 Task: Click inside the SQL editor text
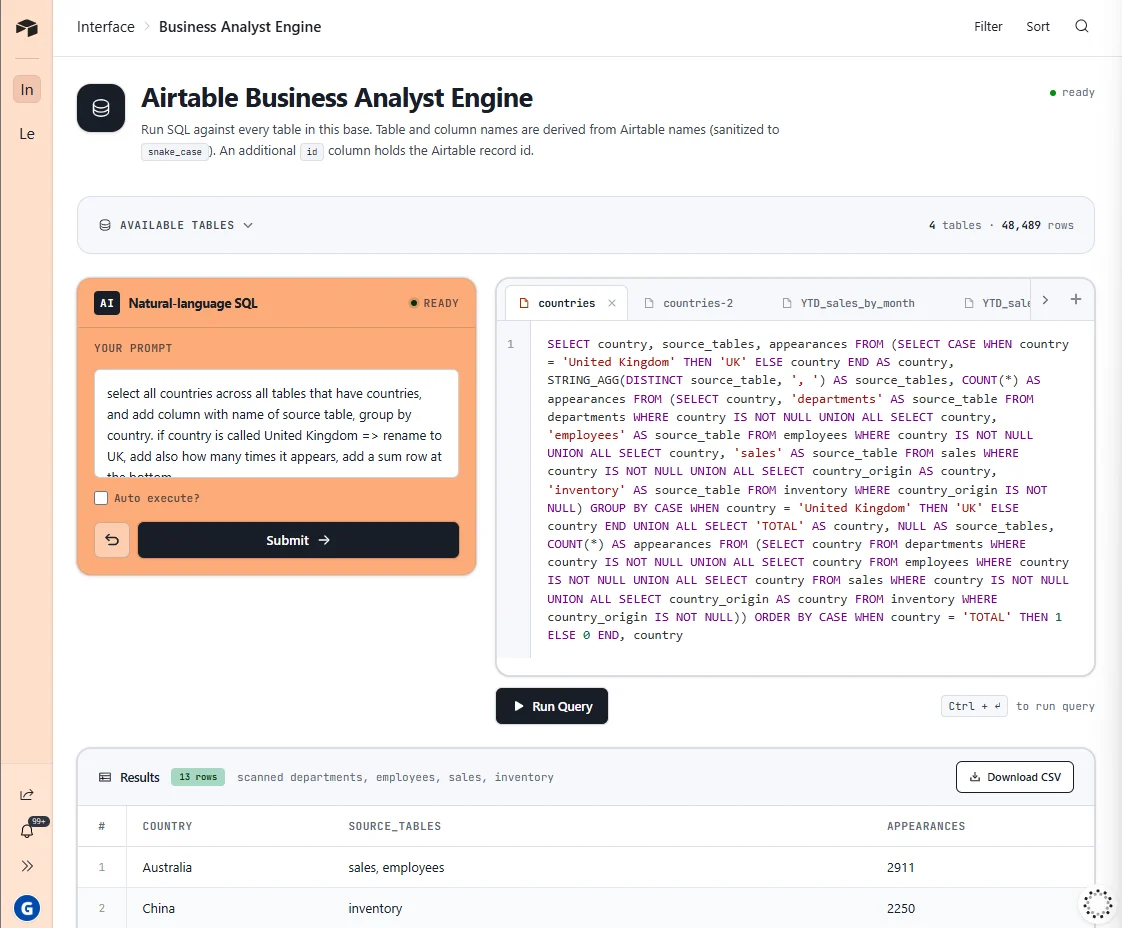(808, 489)
